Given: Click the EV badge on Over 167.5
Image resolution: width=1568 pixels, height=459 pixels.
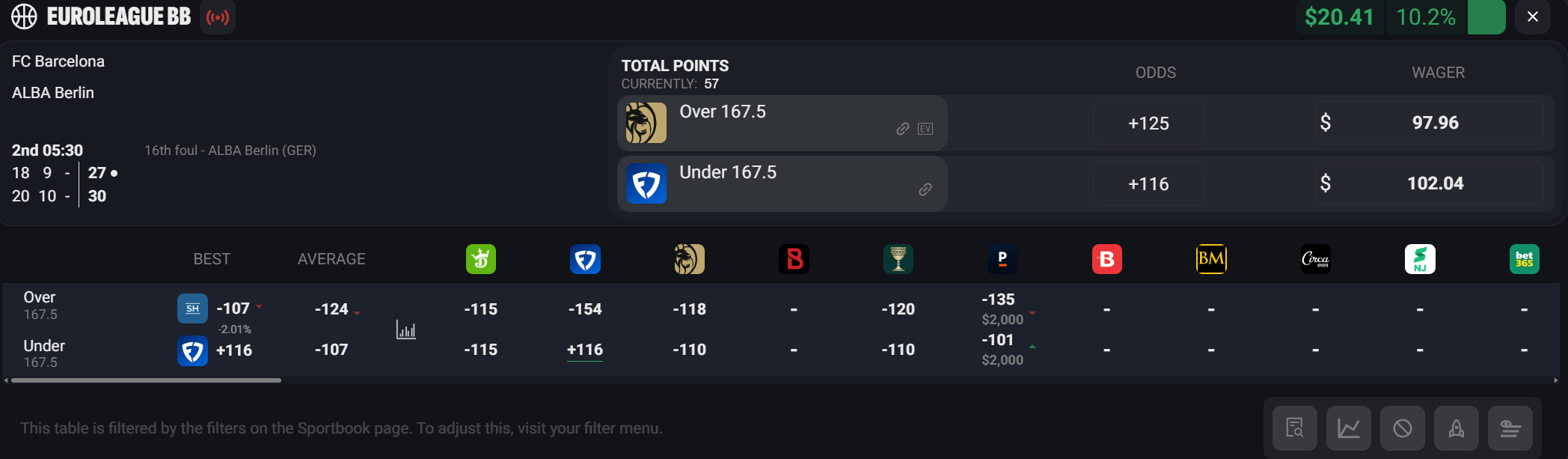Looking at the screenshot, I should pyautogui.click(x=925, y=129).
